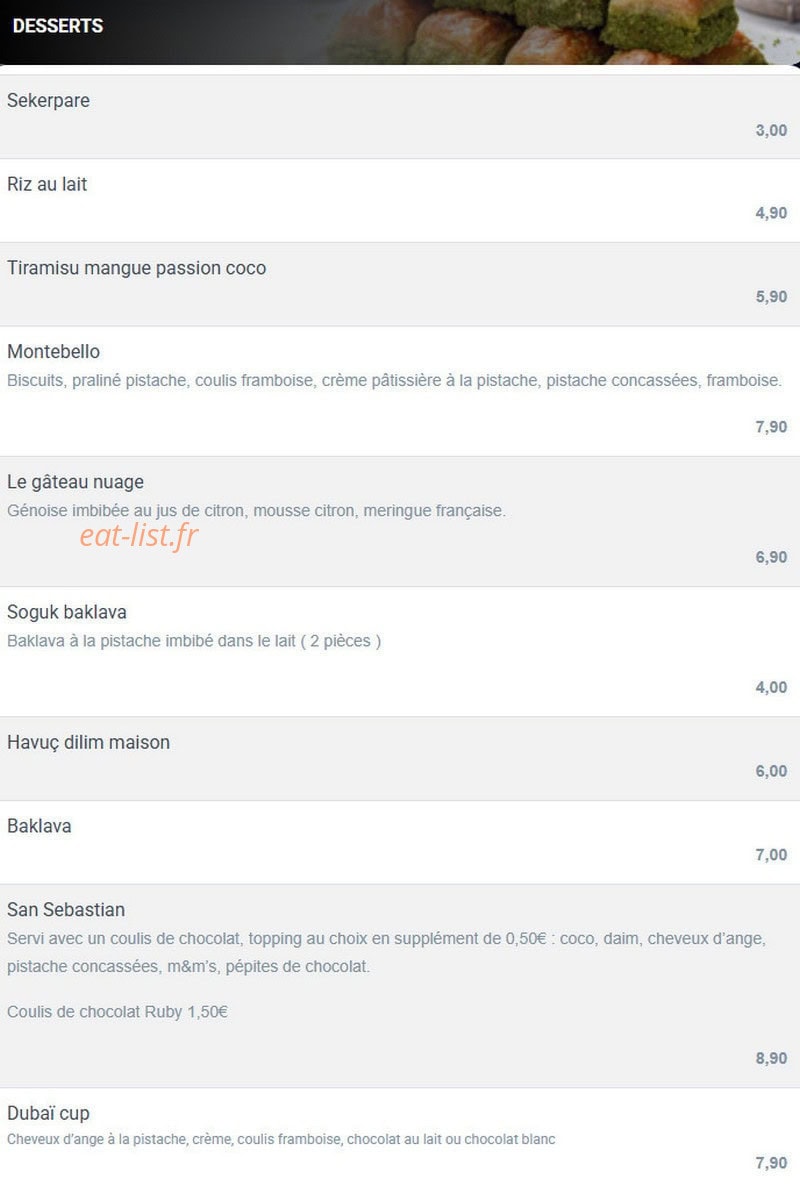Image resolution: width=800 pixels, height=1201 pixels.
Task: Select Le gâteau nuage item
Action: (x=400, y=521)
